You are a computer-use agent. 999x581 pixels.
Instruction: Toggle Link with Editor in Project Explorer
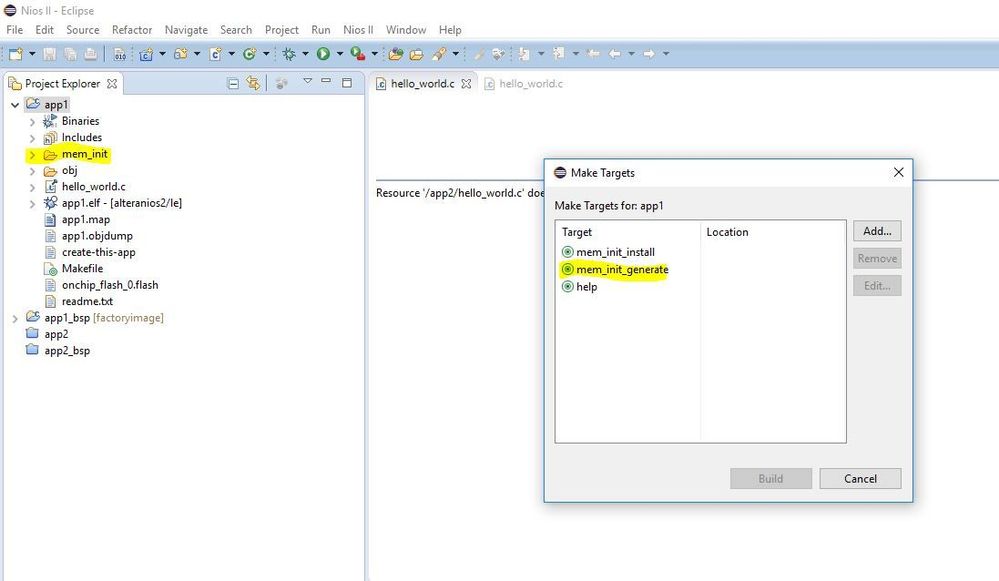coord(254,83)
